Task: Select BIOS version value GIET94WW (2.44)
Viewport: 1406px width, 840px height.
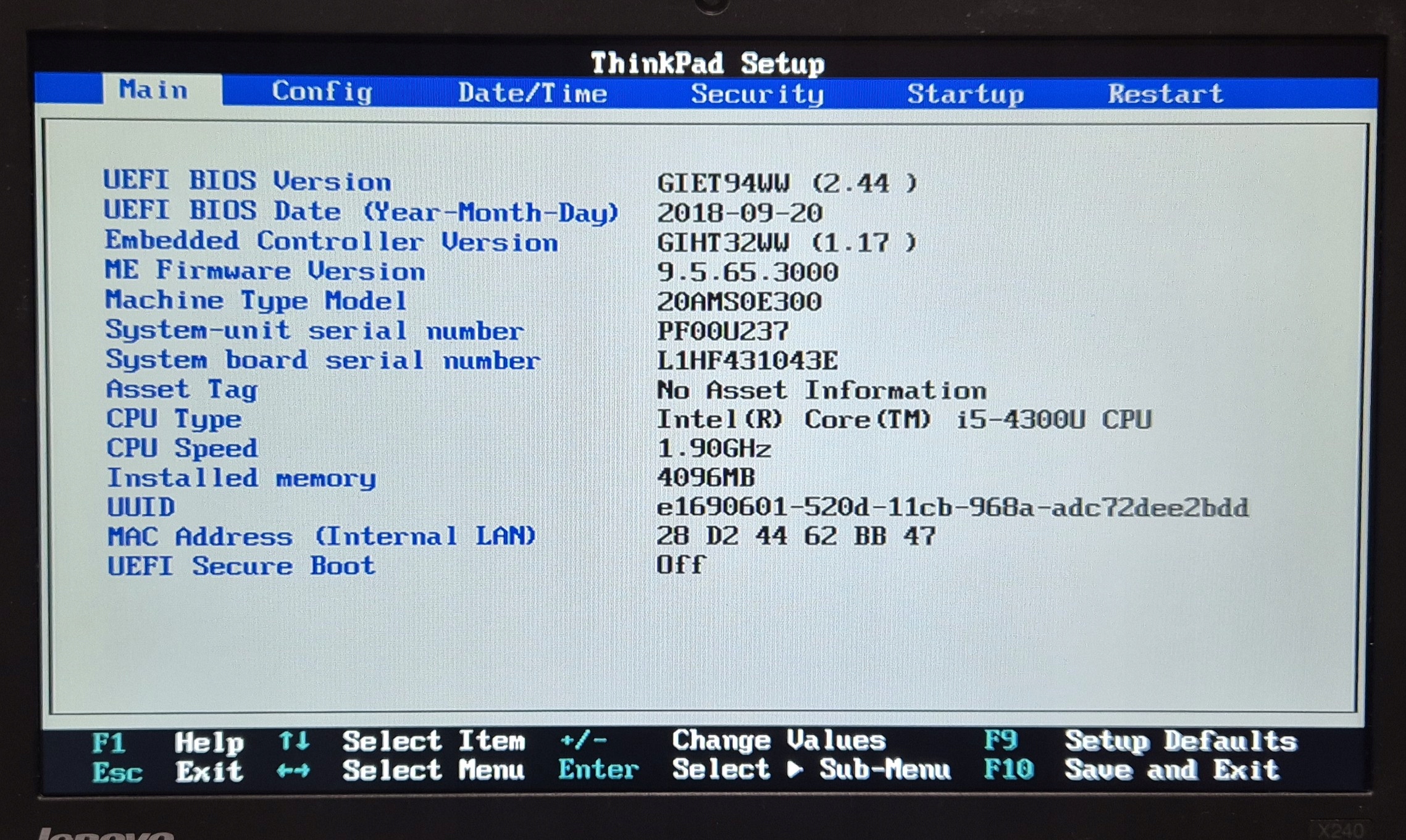Action: click(x=787, y=183)
